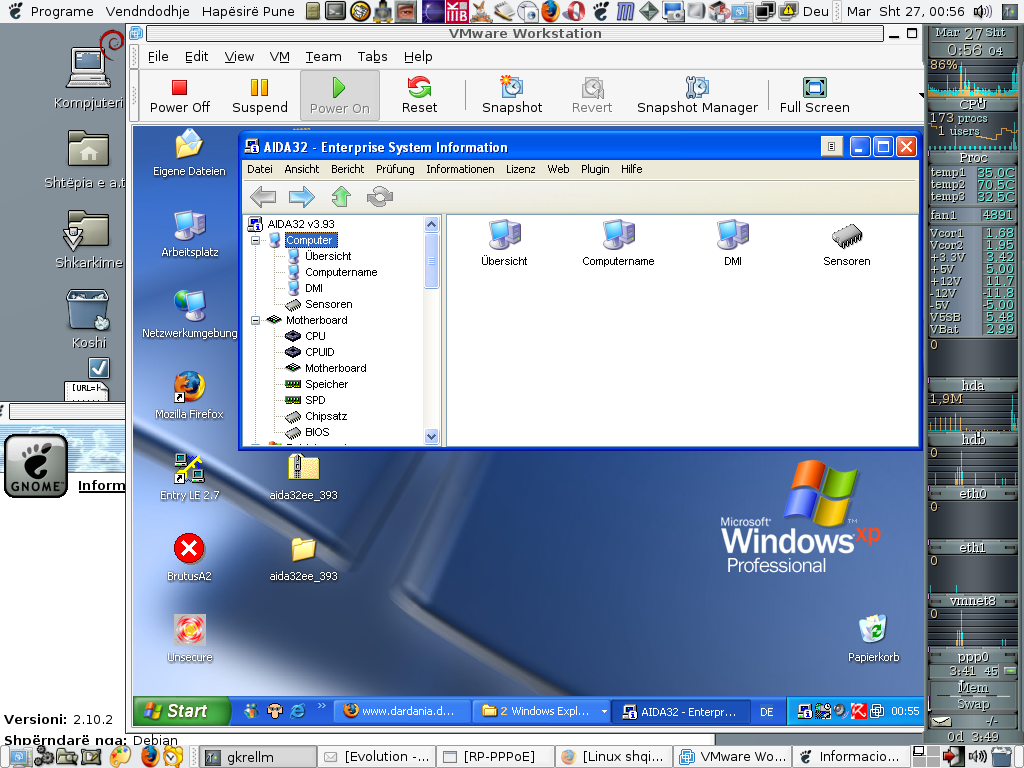Open the Sensoren chip icon in right pane
The height and width of the screenshot is (768, 1024).
coord(846,243)
